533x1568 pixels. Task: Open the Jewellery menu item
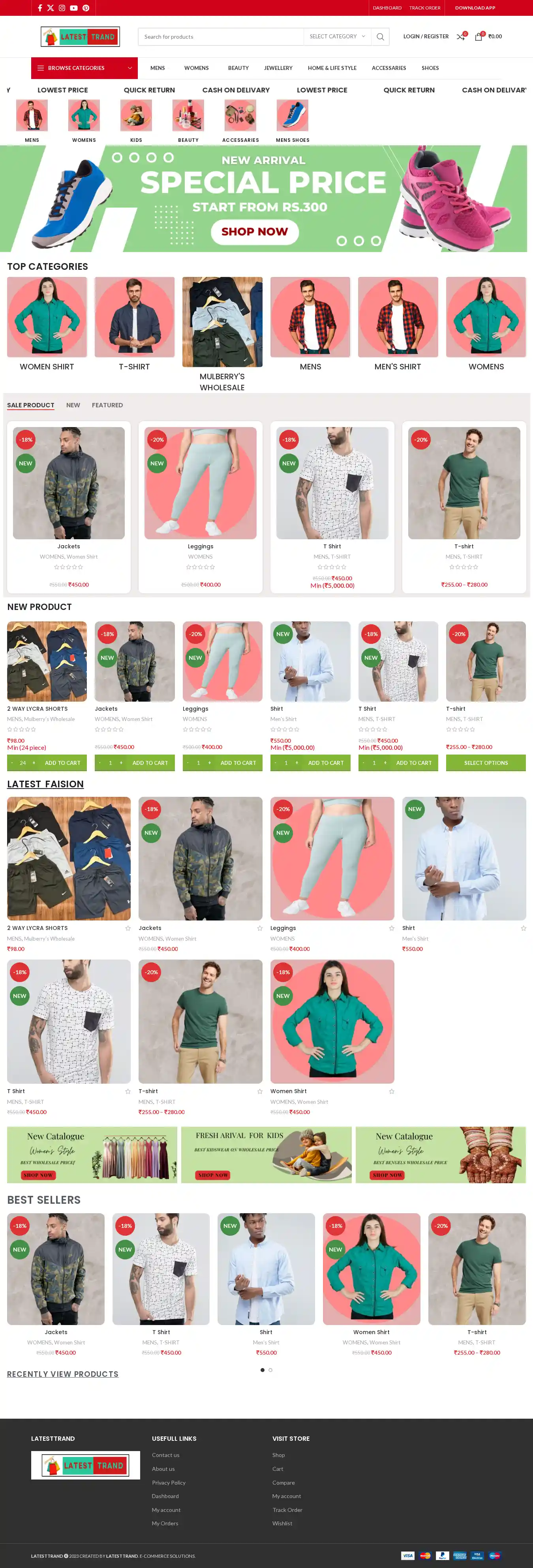[x=278, y=68]
